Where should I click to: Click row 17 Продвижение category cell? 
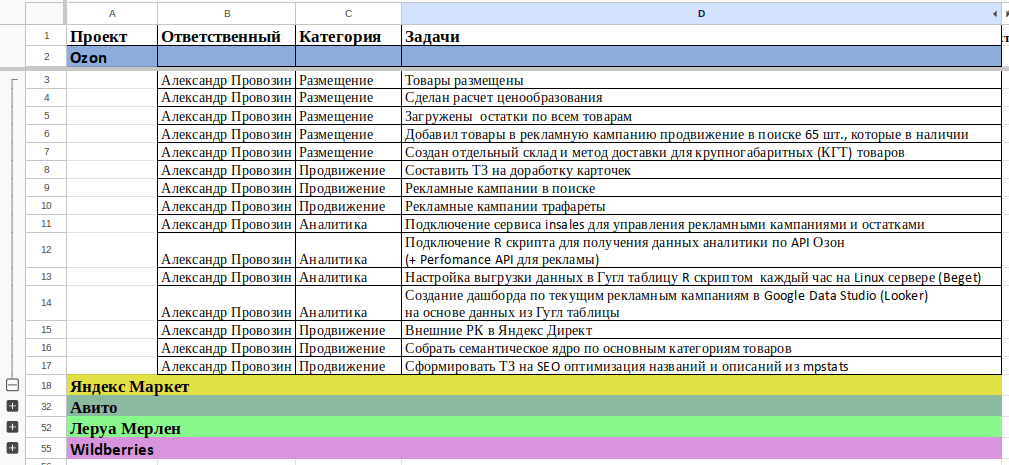point(348,366)
